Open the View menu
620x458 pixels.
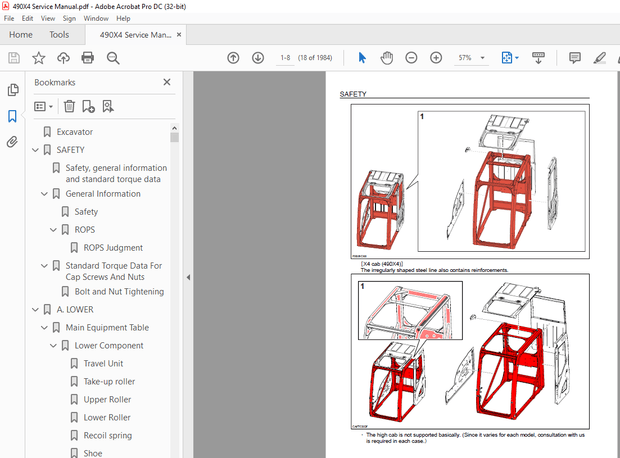(48, 18)
